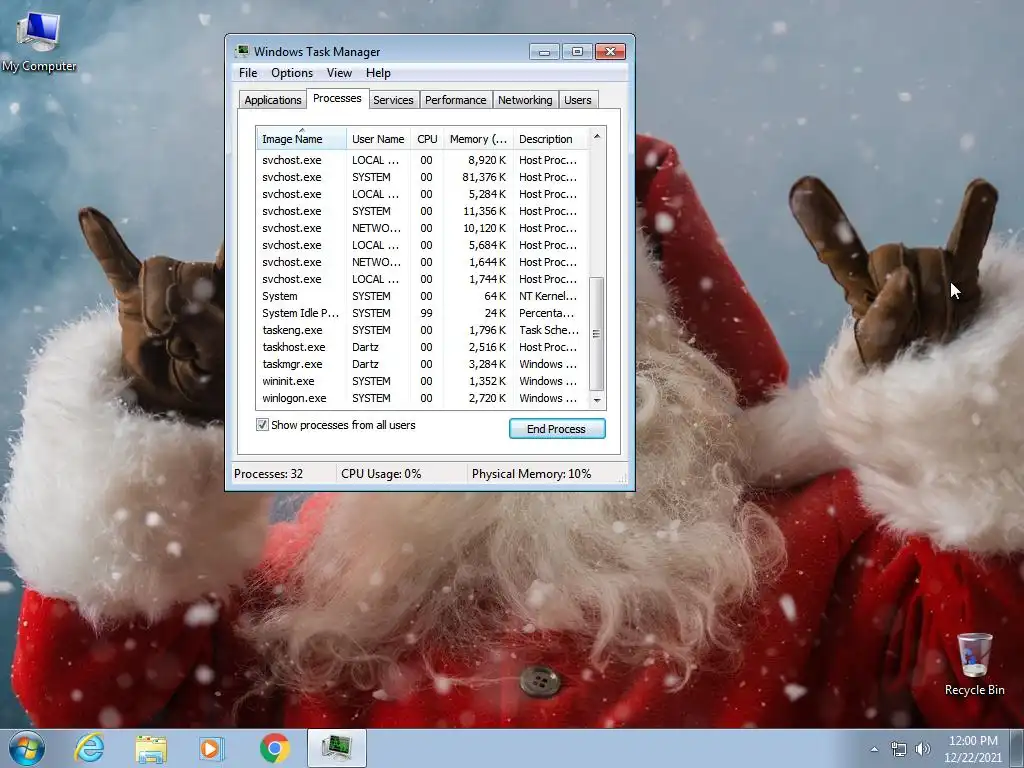Select the svchost.exe row using 5,684 K
Screen dimensions: 1024x768
[x=422, y=245]
